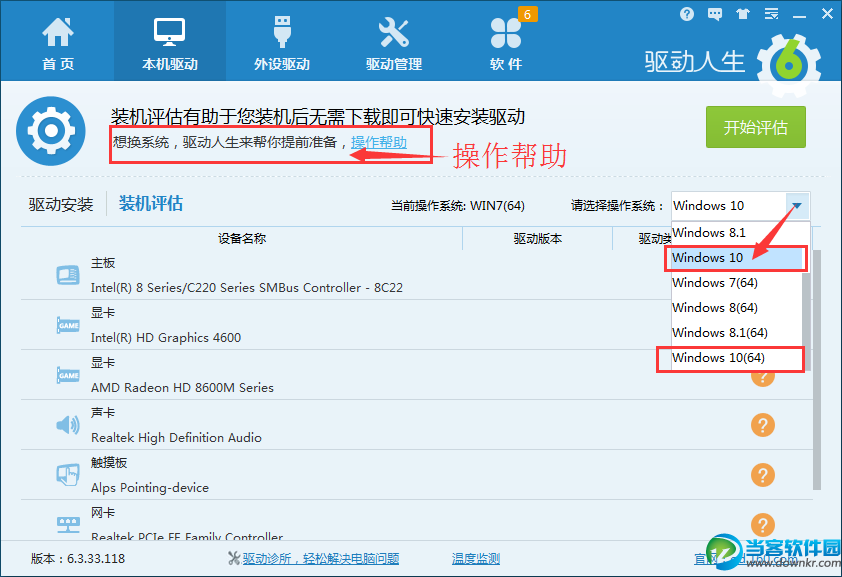Choose Windows 7(64) from the list
Screen dimensions: 842x577
[737, 282]
